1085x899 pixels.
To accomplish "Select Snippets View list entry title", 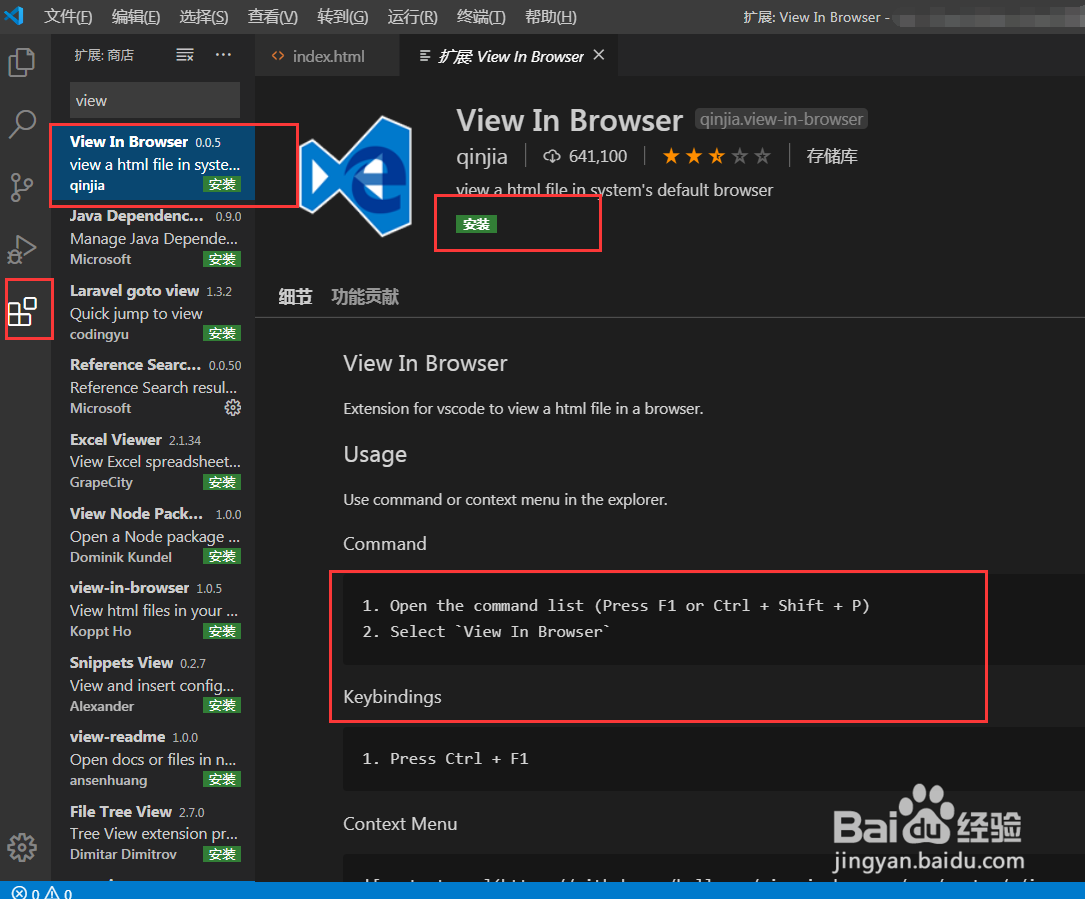I will click(121, 662).
